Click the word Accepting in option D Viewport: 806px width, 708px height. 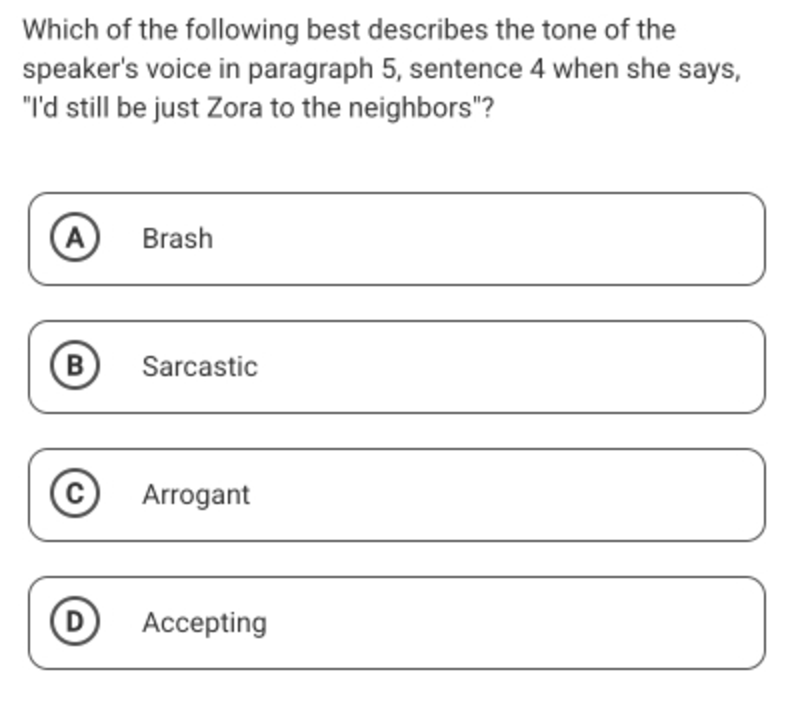pos(205,623)
